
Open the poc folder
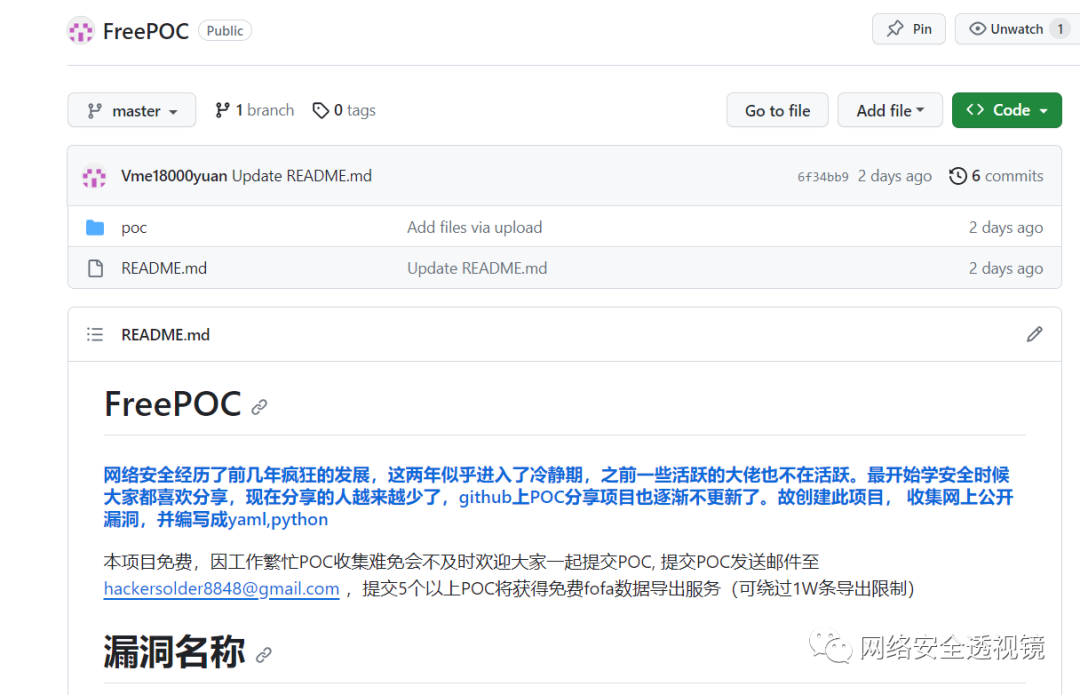pos(134,227)
